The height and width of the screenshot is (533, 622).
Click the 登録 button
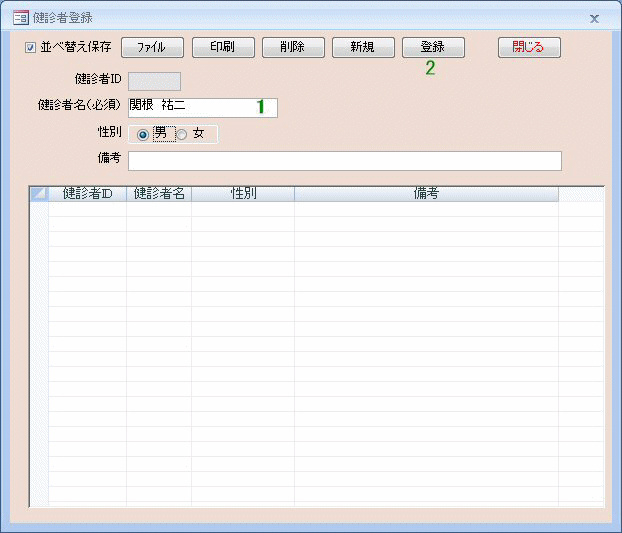pyautogui.click(x=433, y=48)
